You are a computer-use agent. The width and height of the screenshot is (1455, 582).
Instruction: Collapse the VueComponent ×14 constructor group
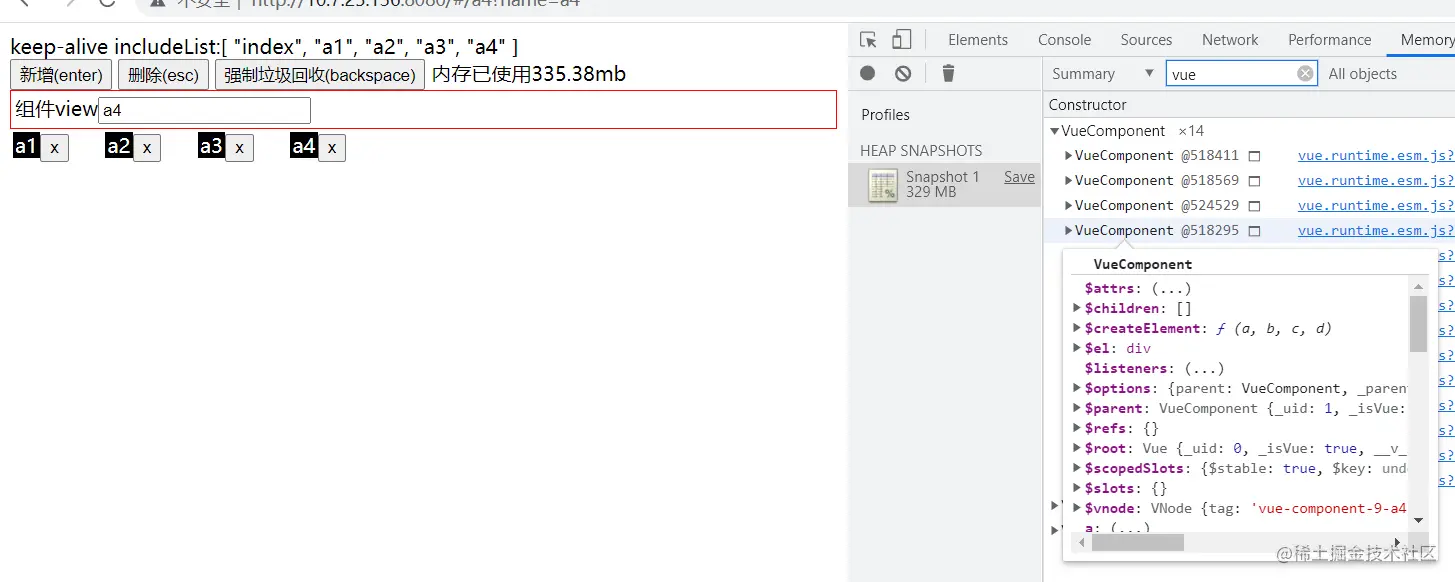[1055, 131]
